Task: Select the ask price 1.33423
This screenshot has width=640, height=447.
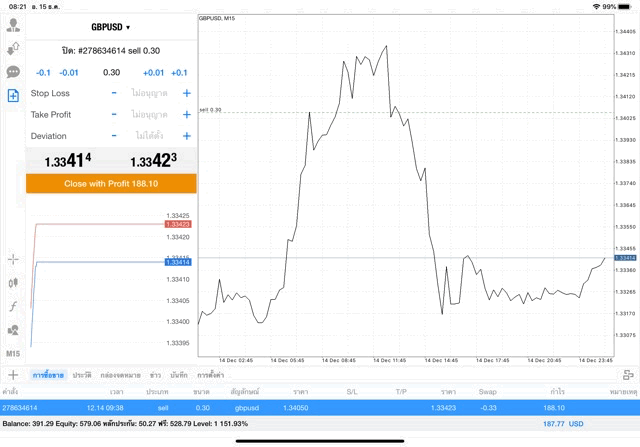Action: (153, 160)
